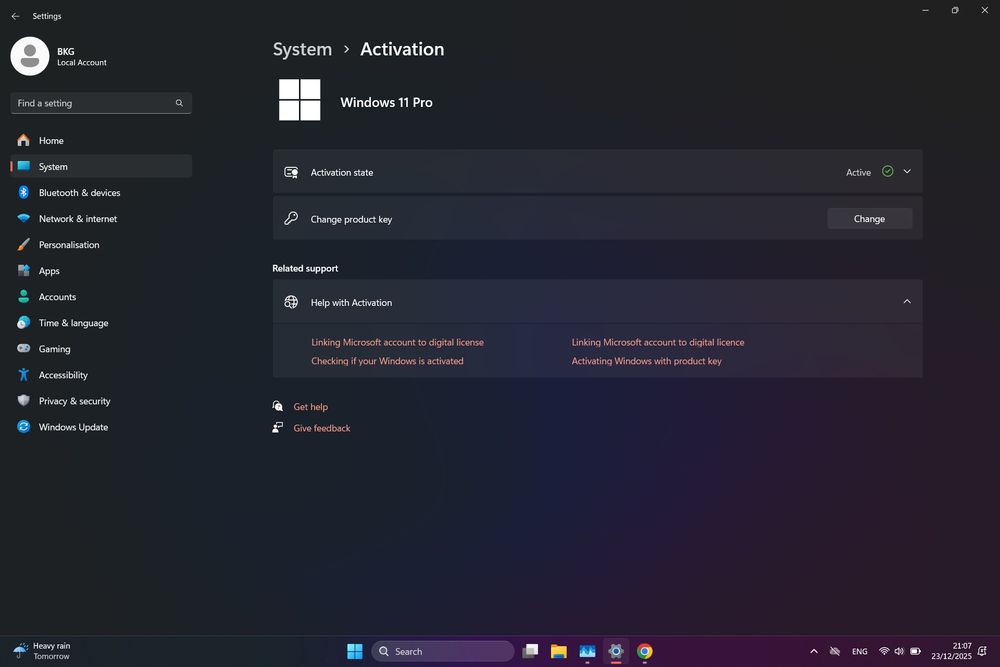Click the crossed-out cloud tray icon
This screenshot has height=667, width=1000.
(x=835, y=651)
